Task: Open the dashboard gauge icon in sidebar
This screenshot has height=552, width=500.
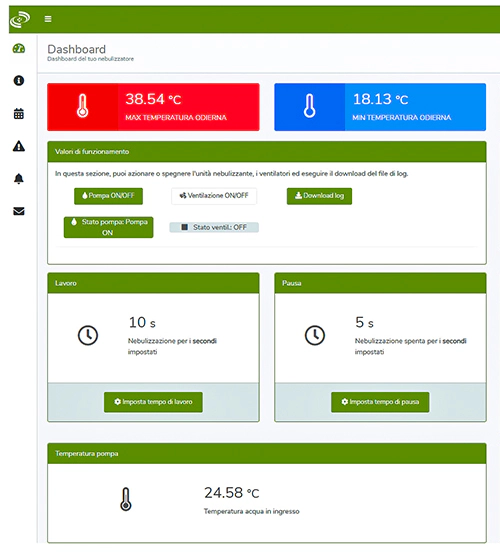Action: tap(19, 48)
